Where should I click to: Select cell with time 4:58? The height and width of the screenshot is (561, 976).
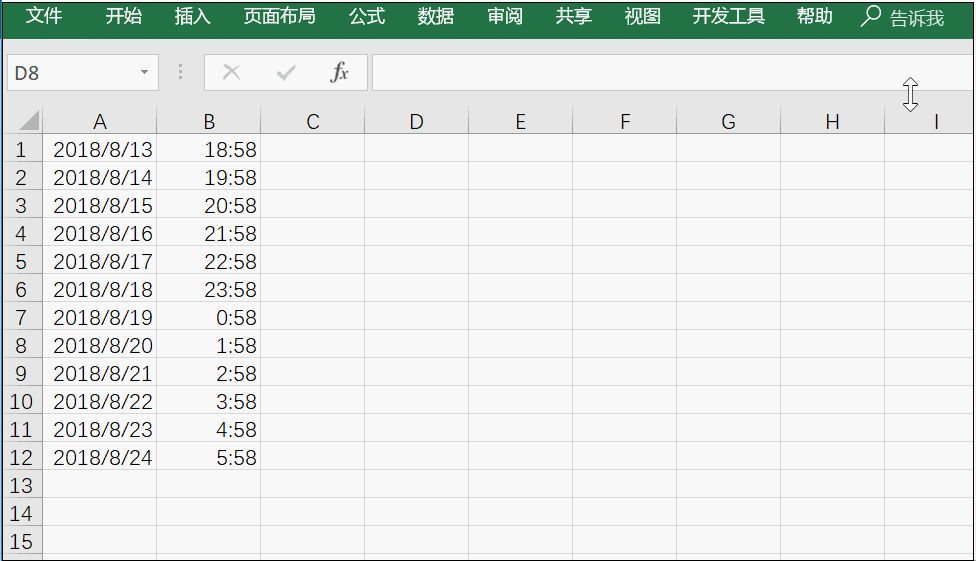[209, 429]
